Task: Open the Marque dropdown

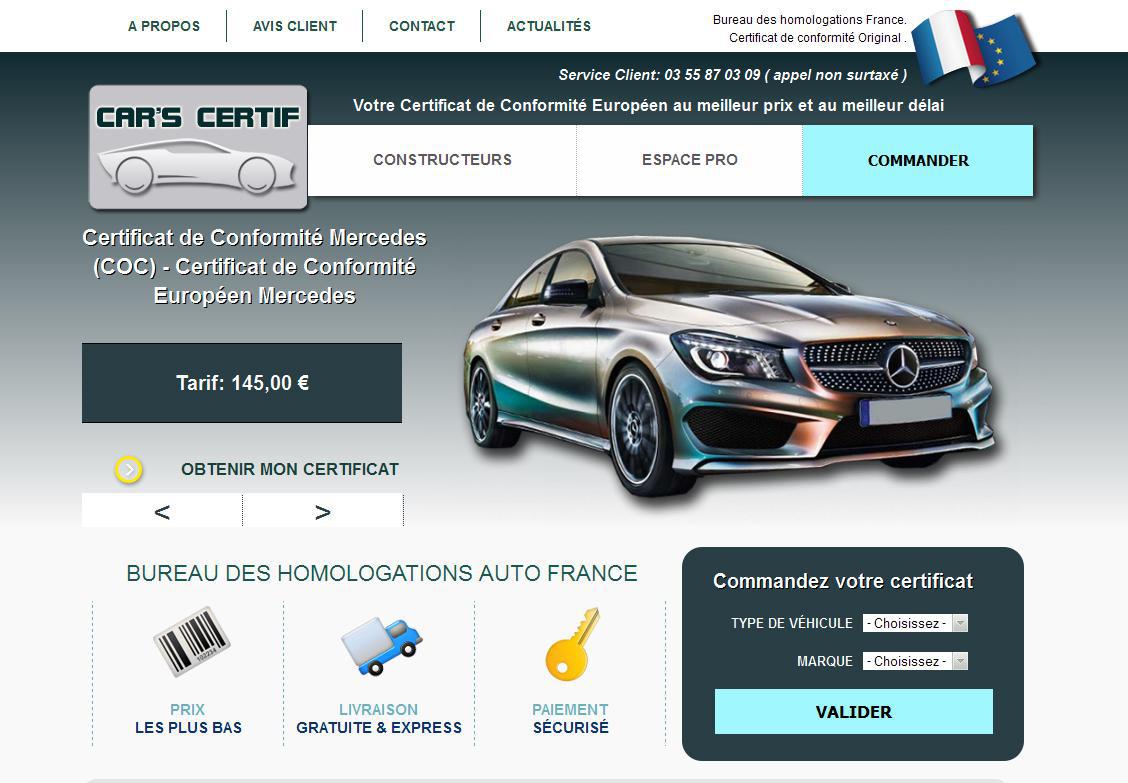Action: coord(915,661)
